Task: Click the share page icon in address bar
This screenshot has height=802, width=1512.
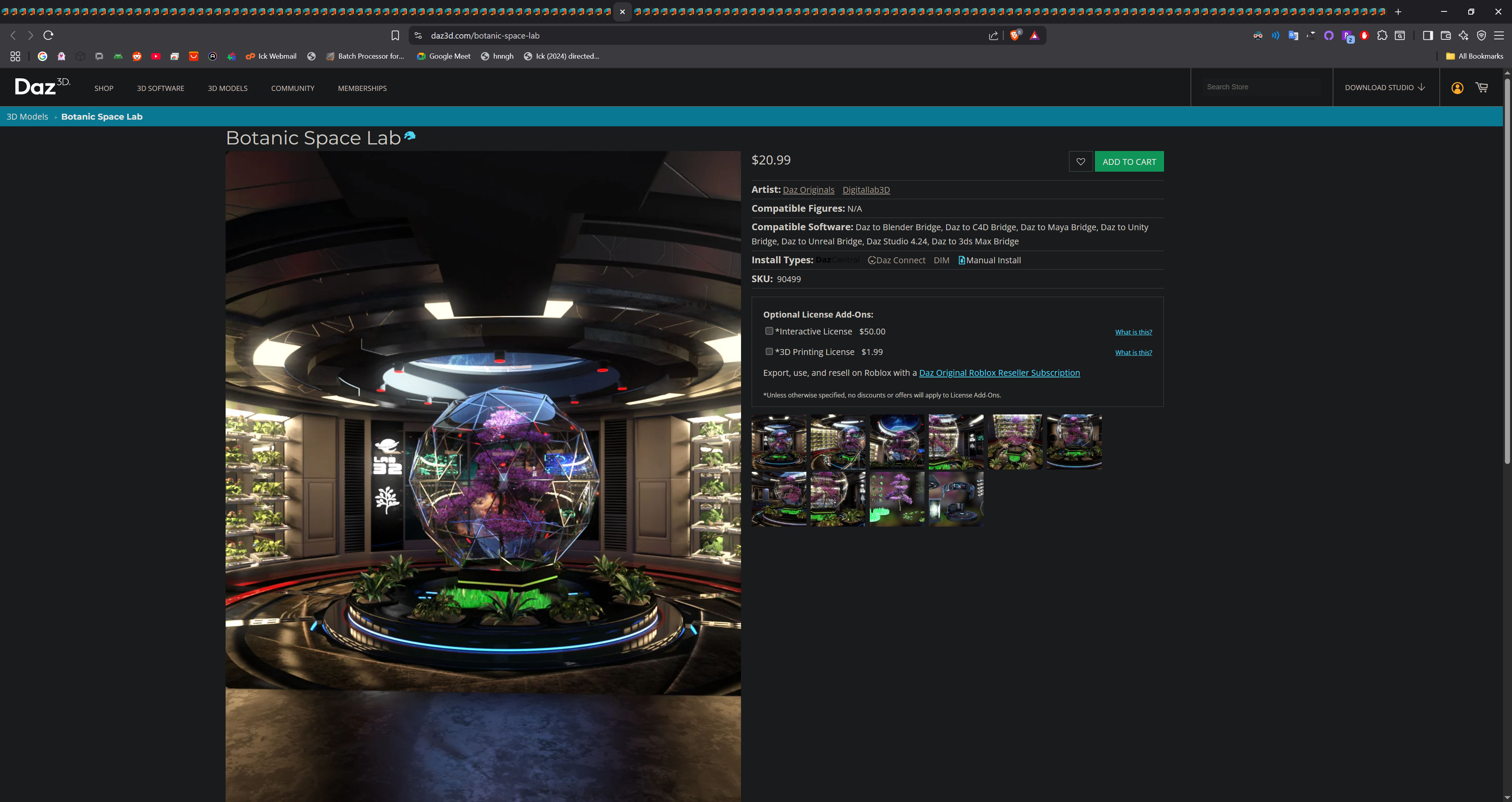Action: pos(993,36)
